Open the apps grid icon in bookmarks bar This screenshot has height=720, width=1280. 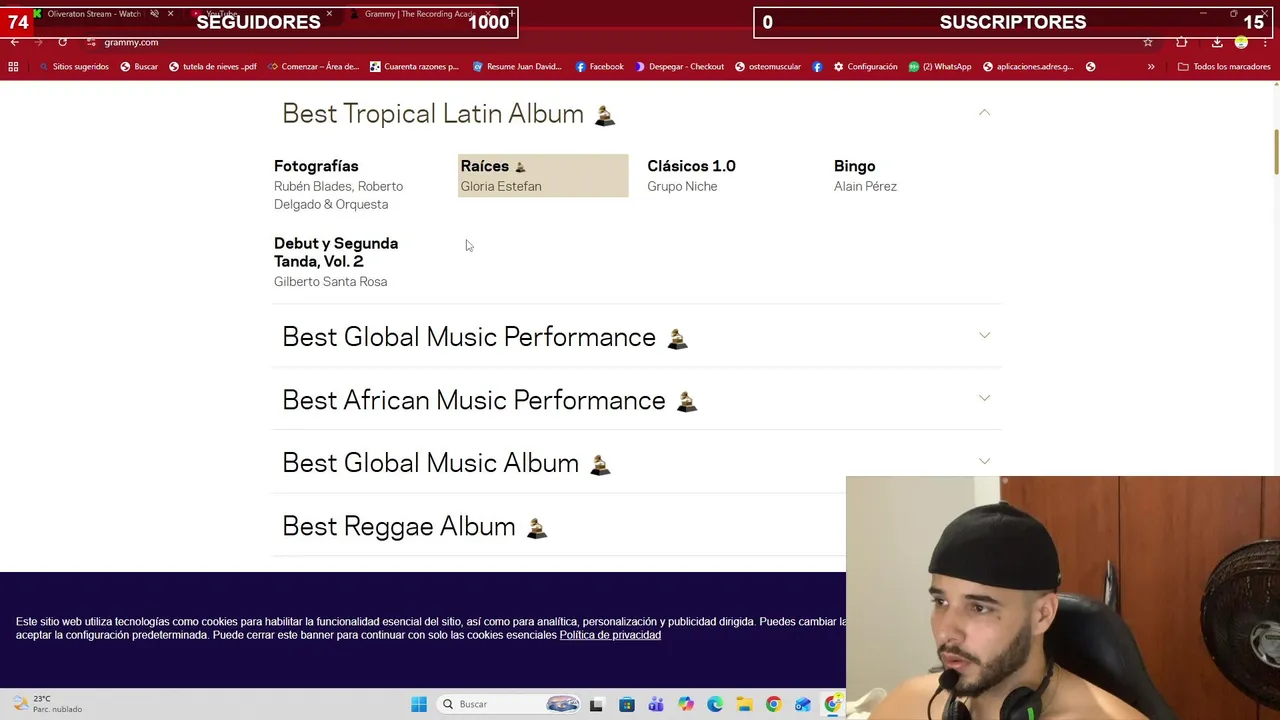(x=13, y=67)
